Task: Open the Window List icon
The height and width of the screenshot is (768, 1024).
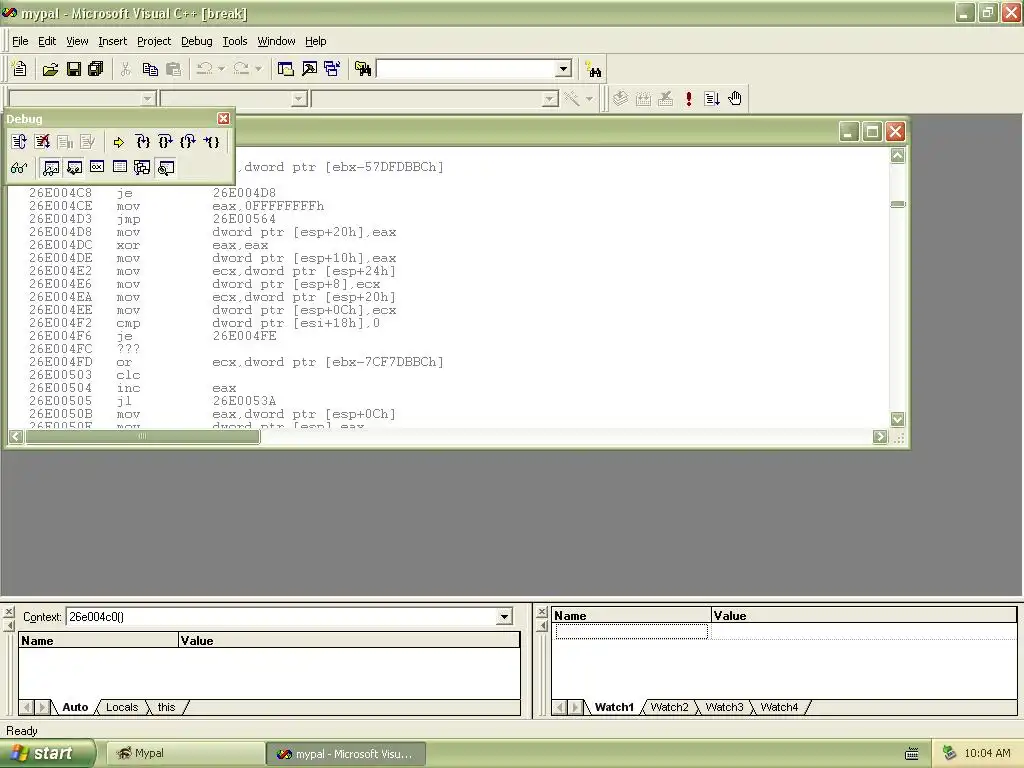Action: [x=332, y=69]
